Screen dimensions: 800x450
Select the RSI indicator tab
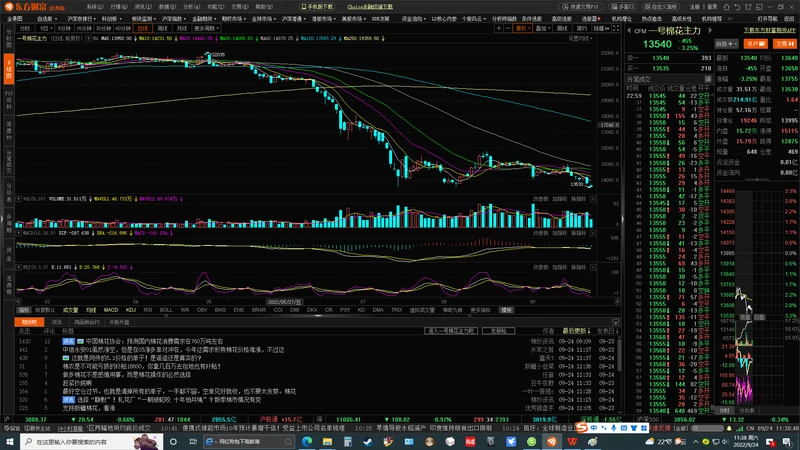pos(147,310)
